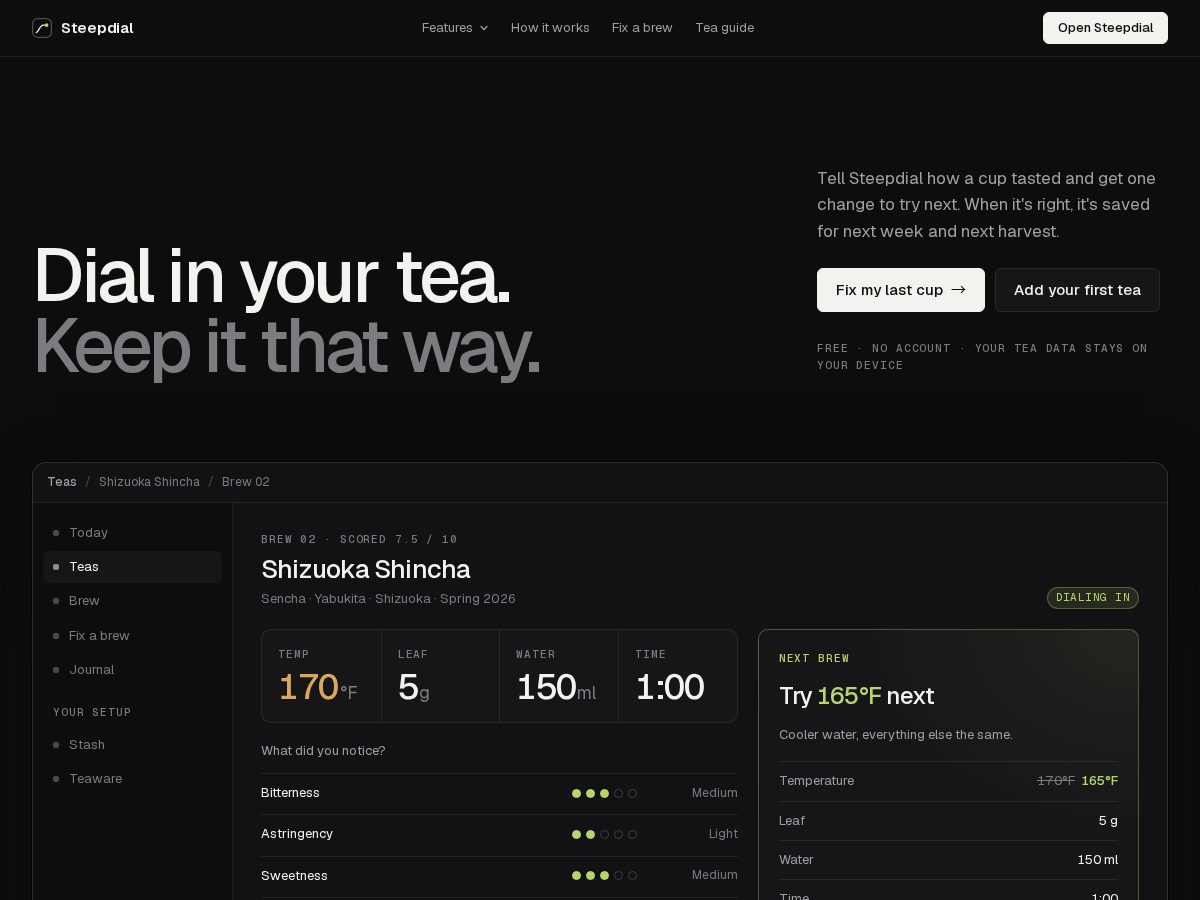Open Brew in the sidebar
Image resolution: width=1200 pixels, height=900 pixels.
pyautogui.click(x=132, y=601)
